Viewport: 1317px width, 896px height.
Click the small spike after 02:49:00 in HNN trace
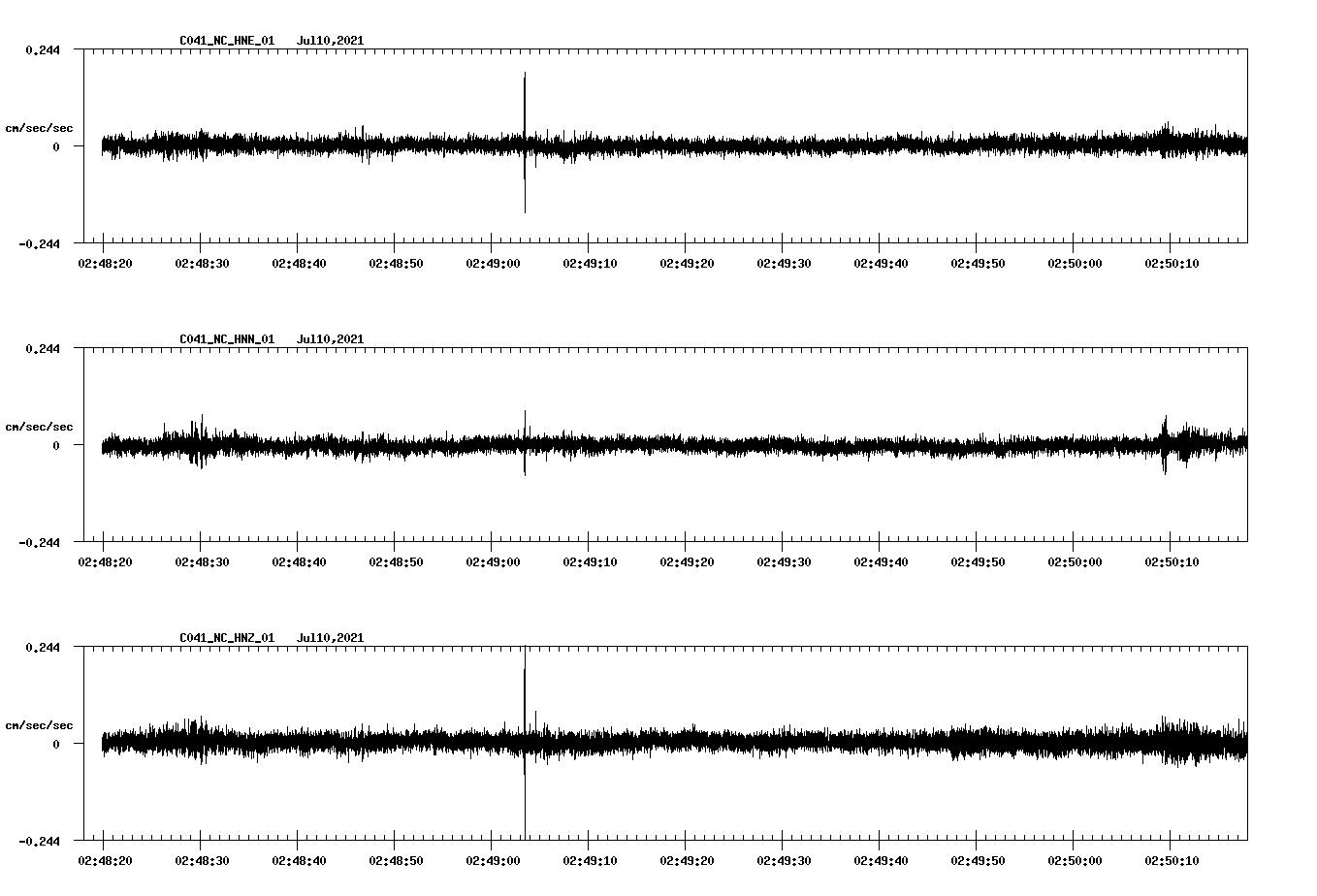click(x=525, y=442)
